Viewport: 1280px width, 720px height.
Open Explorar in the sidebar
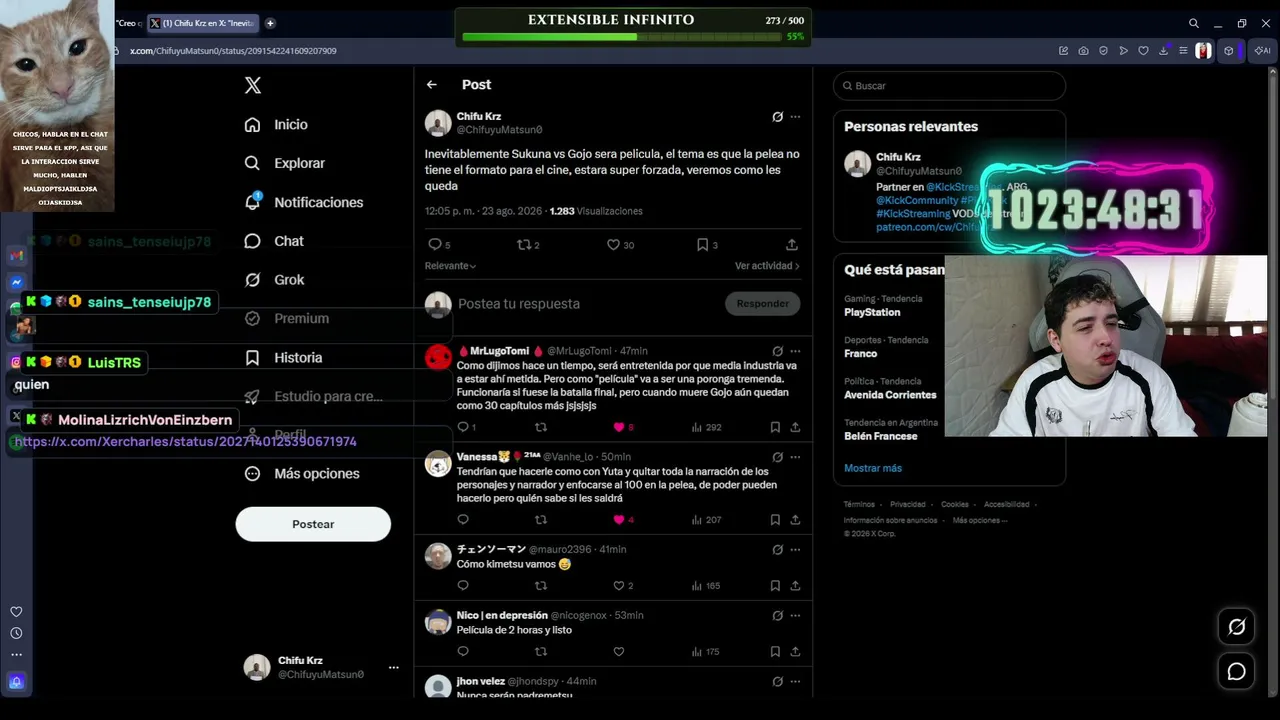pos(285,163)
